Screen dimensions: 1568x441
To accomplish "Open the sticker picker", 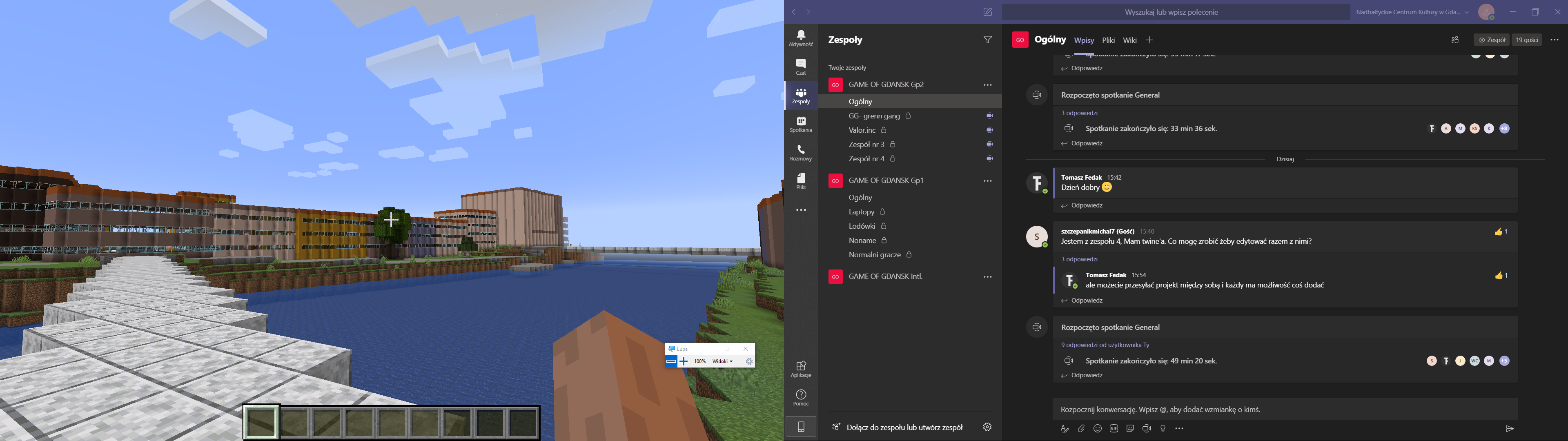I will (x=1130, y=429).
